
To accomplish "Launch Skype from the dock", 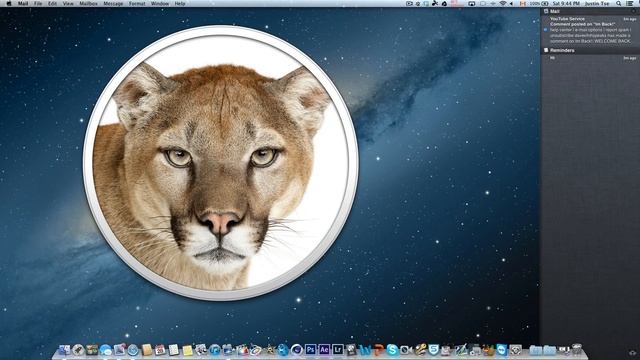I will coord(392,350).
